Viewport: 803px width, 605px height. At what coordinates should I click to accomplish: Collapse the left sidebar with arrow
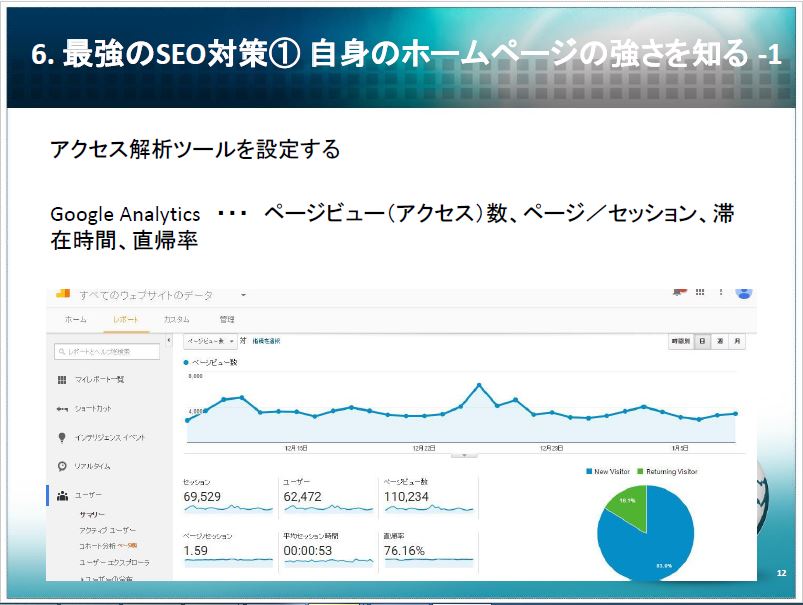(168, 342)
